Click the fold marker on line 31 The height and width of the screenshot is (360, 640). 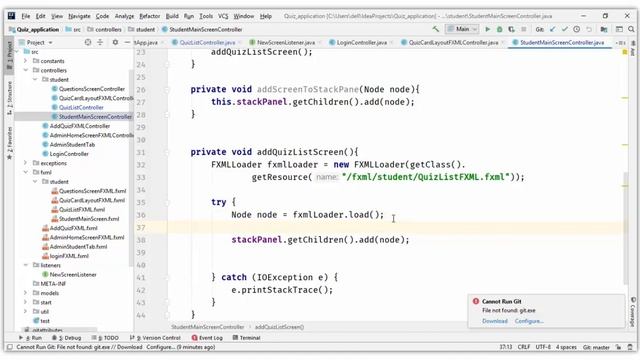point(167,152)
